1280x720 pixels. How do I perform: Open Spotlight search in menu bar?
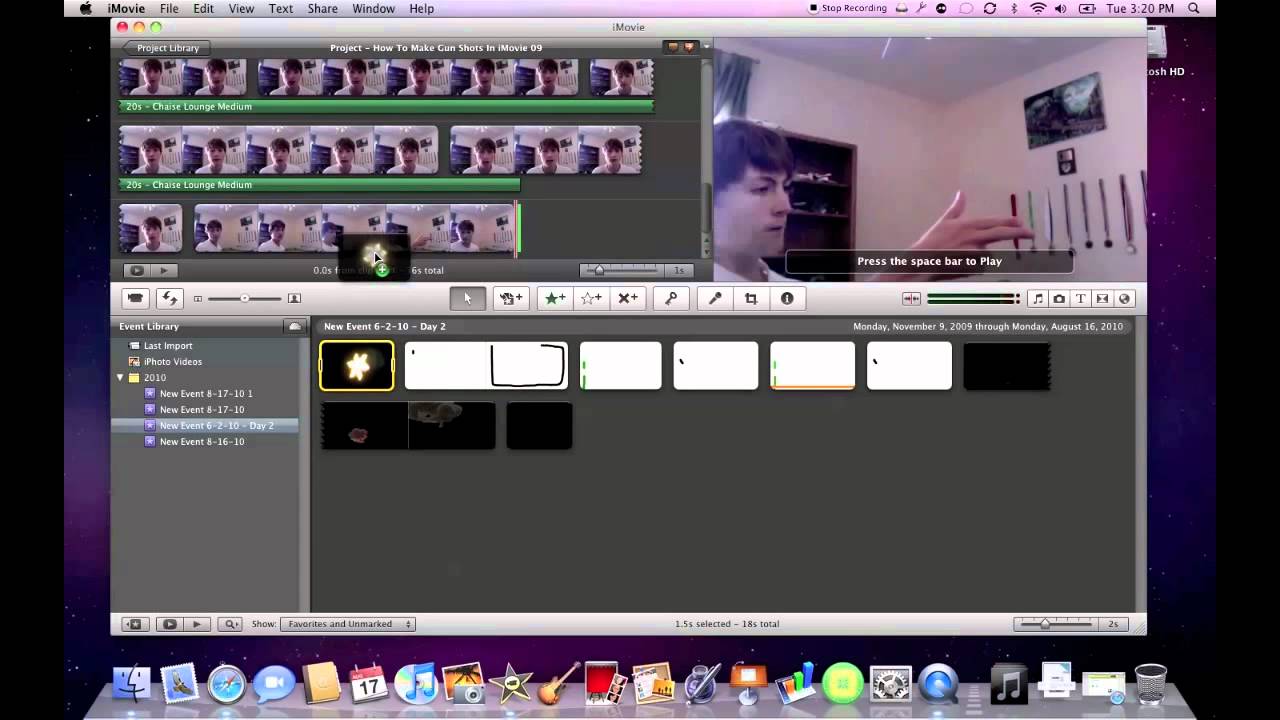(1194, 9)
